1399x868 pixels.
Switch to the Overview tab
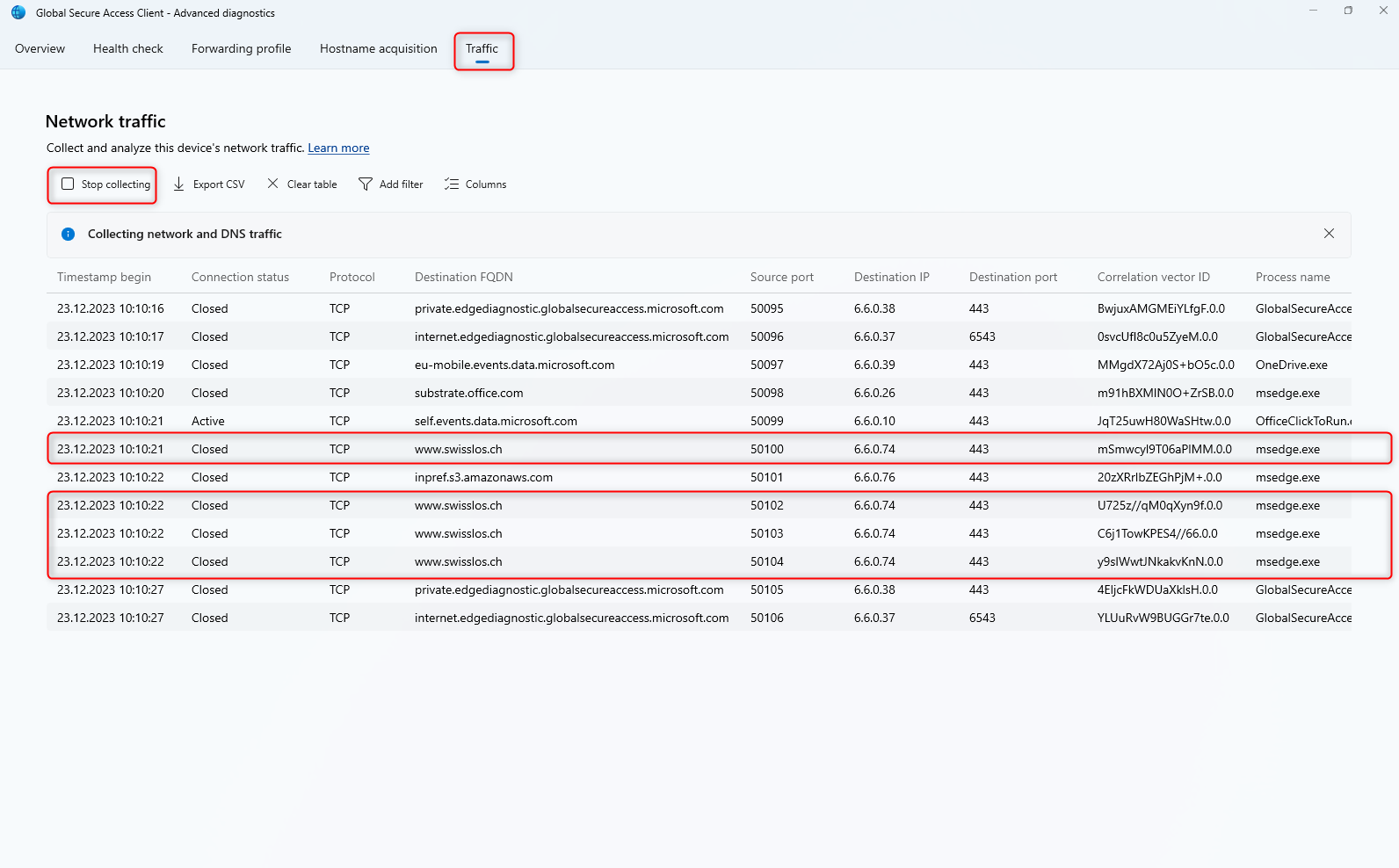(x=40, y=49)
